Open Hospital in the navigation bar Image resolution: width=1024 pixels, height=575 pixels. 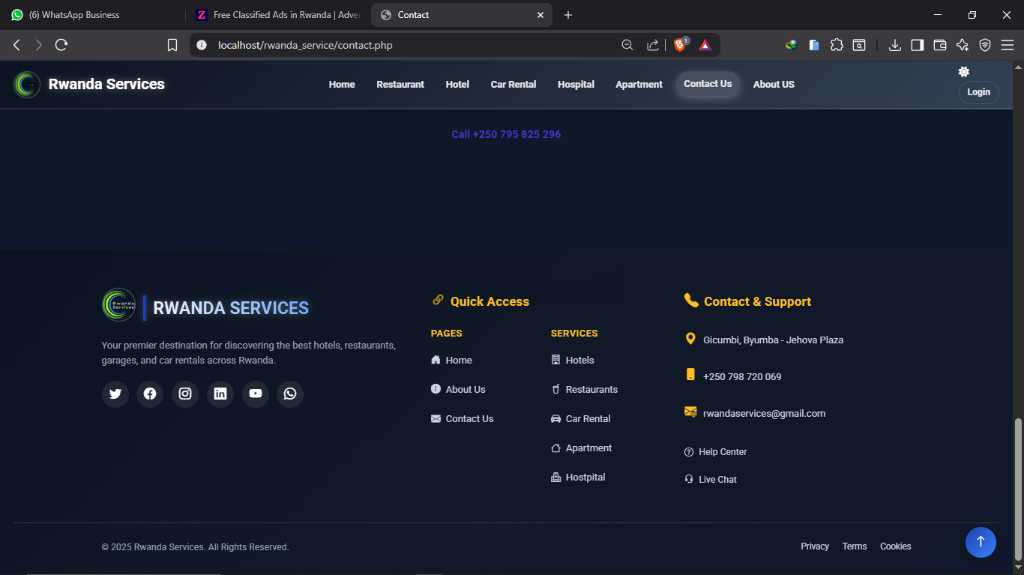tap(576, 84)
